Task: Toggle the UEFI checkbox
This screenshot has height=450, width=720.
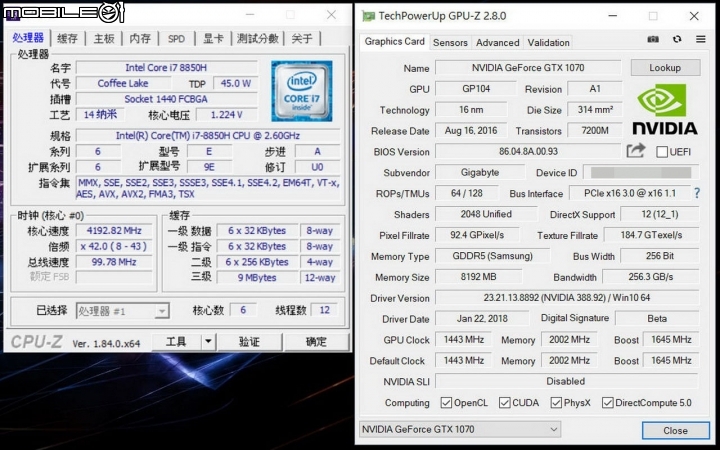Action: pyautogui.click(x=662, y=152)
